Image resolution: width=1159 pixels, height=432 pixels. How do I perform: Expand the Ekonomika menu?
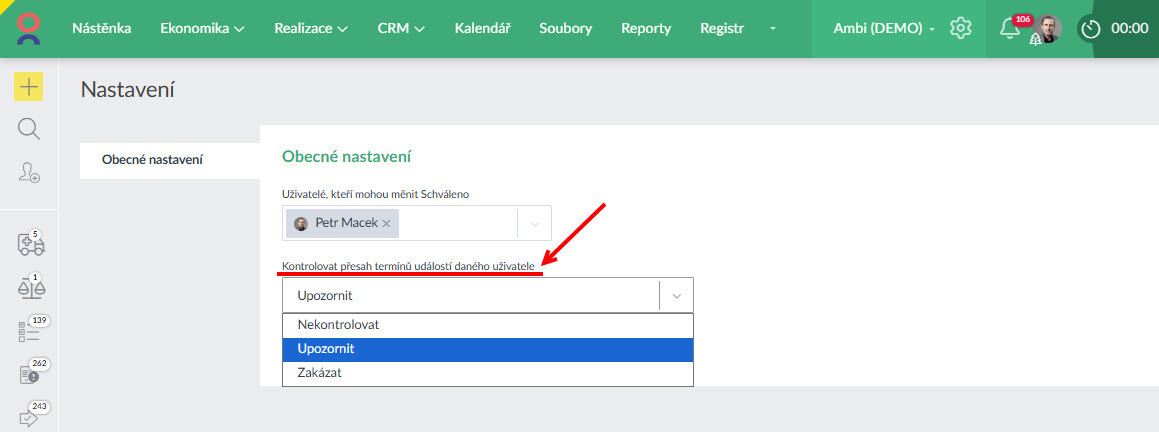pyautogui.click(x=202, y=28)
